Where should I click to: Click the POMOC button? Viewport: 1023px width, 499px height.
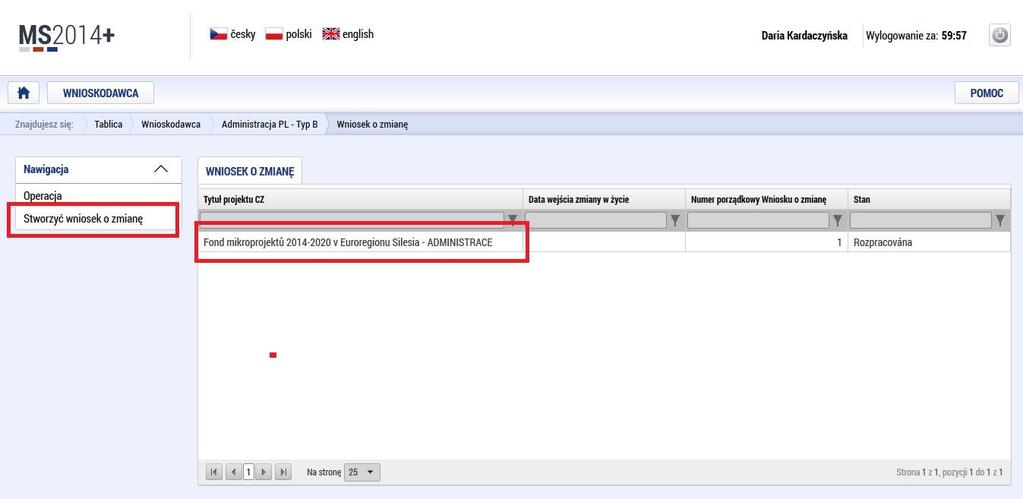coord(986,93)
